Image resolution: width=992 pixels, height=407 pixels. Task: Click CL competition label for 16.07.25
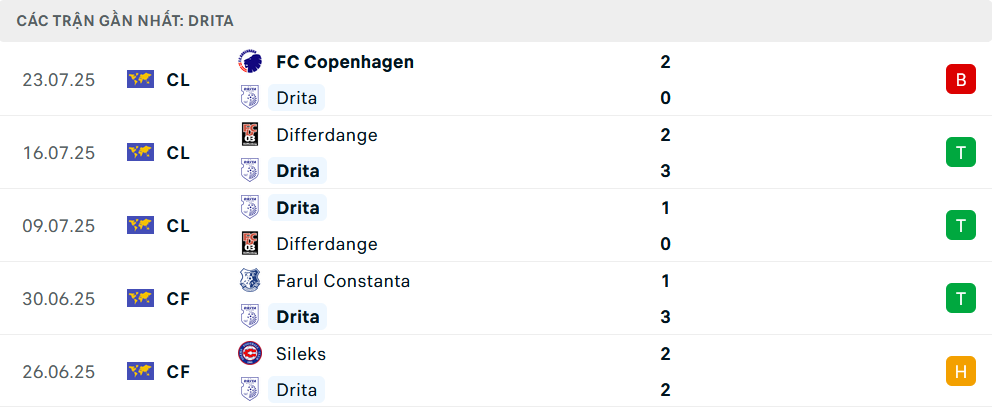click(x=178, y=153)
